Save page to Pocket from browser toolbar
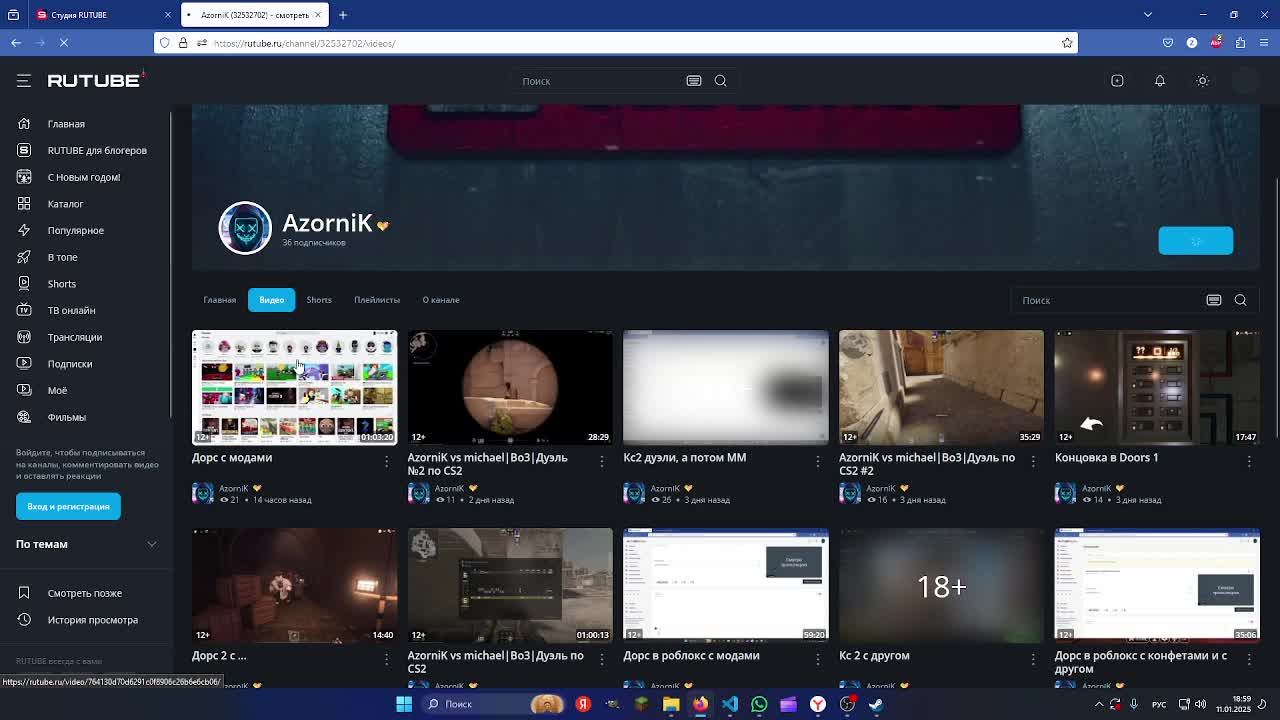Screen dimensions: 1280x720 click(1168, 43)
